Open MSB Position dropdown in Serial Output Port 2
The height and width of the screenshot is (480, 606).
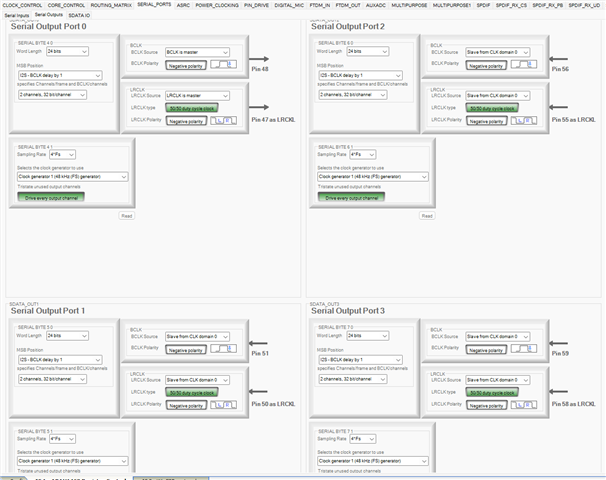[360, 75]
